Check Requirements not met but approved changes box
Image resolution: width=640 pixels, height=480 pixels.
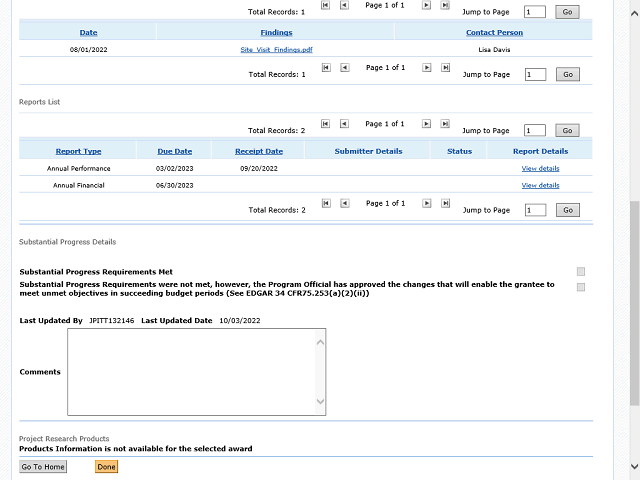click(x=581, y=287)
